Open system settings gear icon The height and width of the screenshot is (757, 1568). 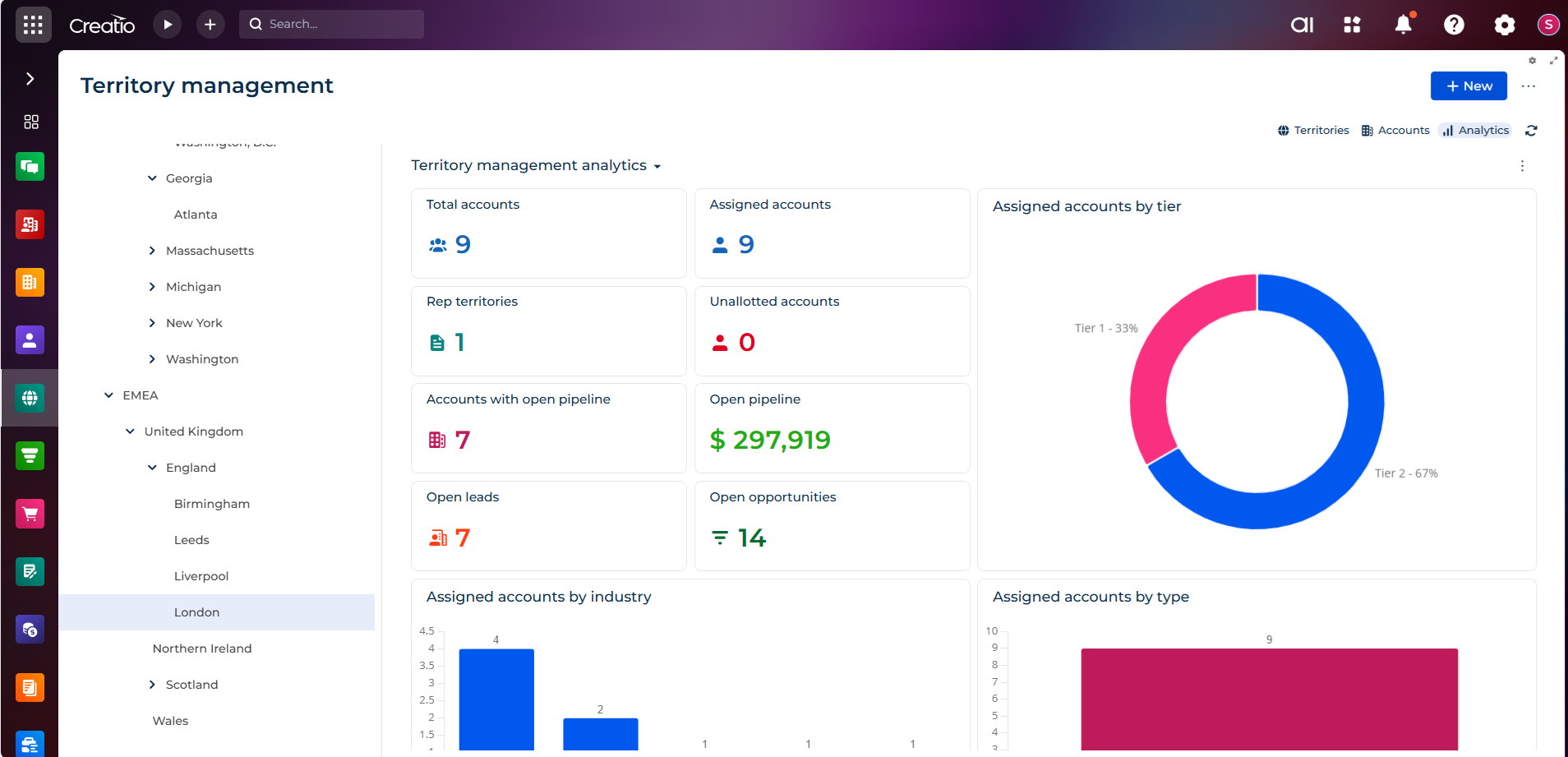coord(1504,25)
